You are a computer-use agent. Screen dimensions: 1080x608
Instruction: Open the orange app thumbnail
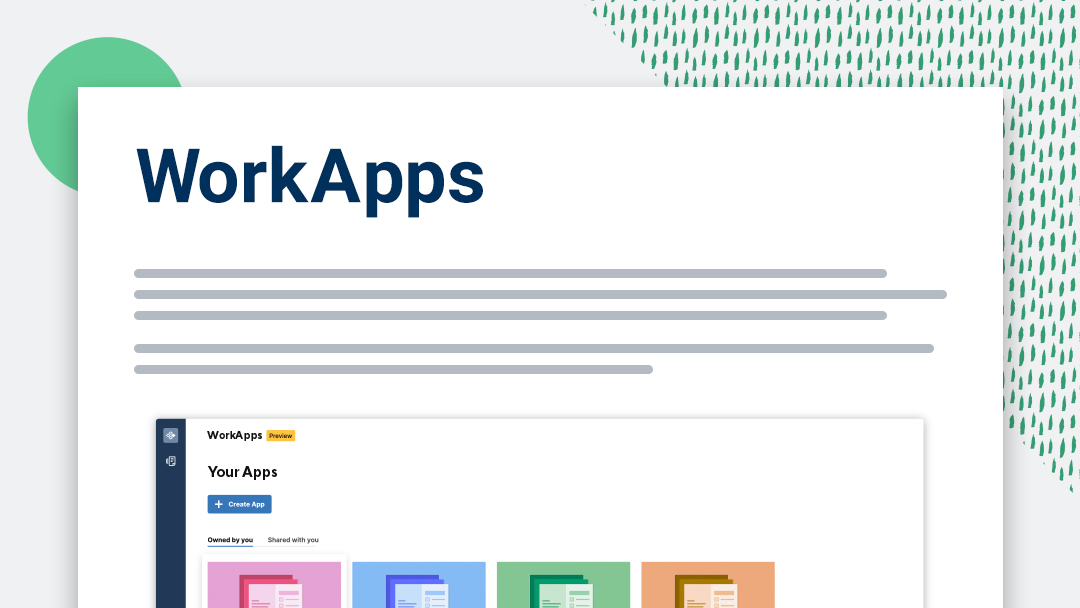pyautogui.click(x=707, y=585)
